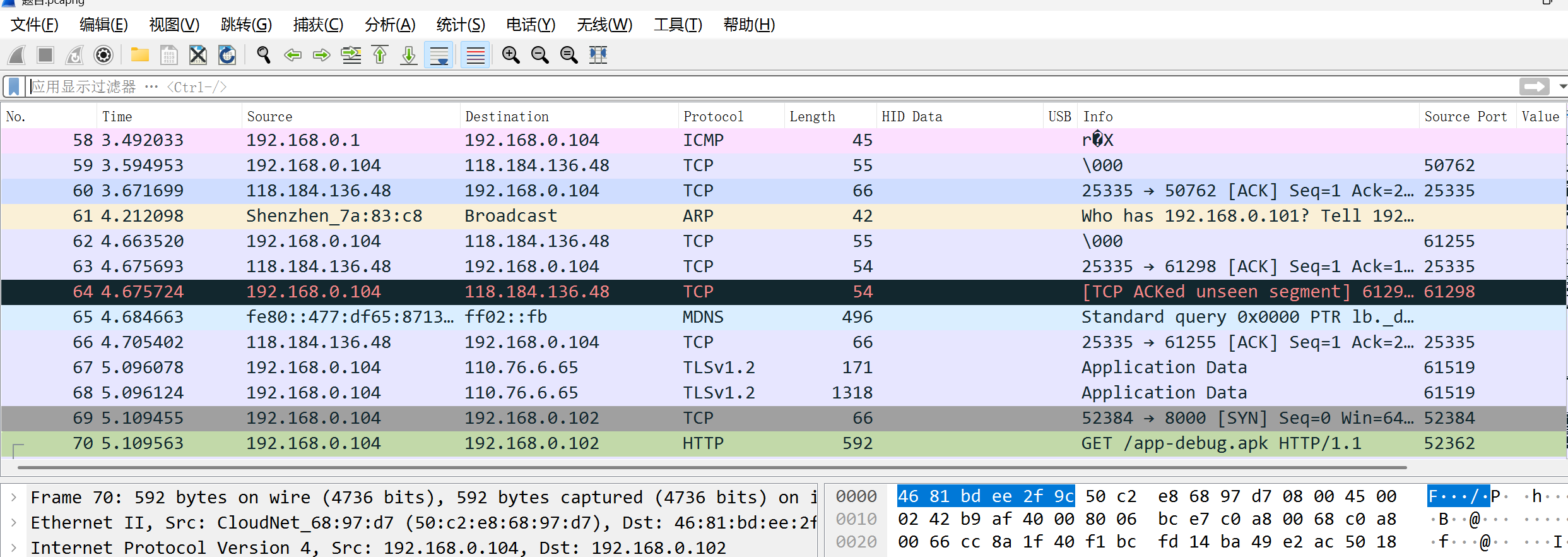The height and width of the screenshot is (557, 1568).
Task: Open a capture file via folder icon
Action: click(x=139, y=56)
